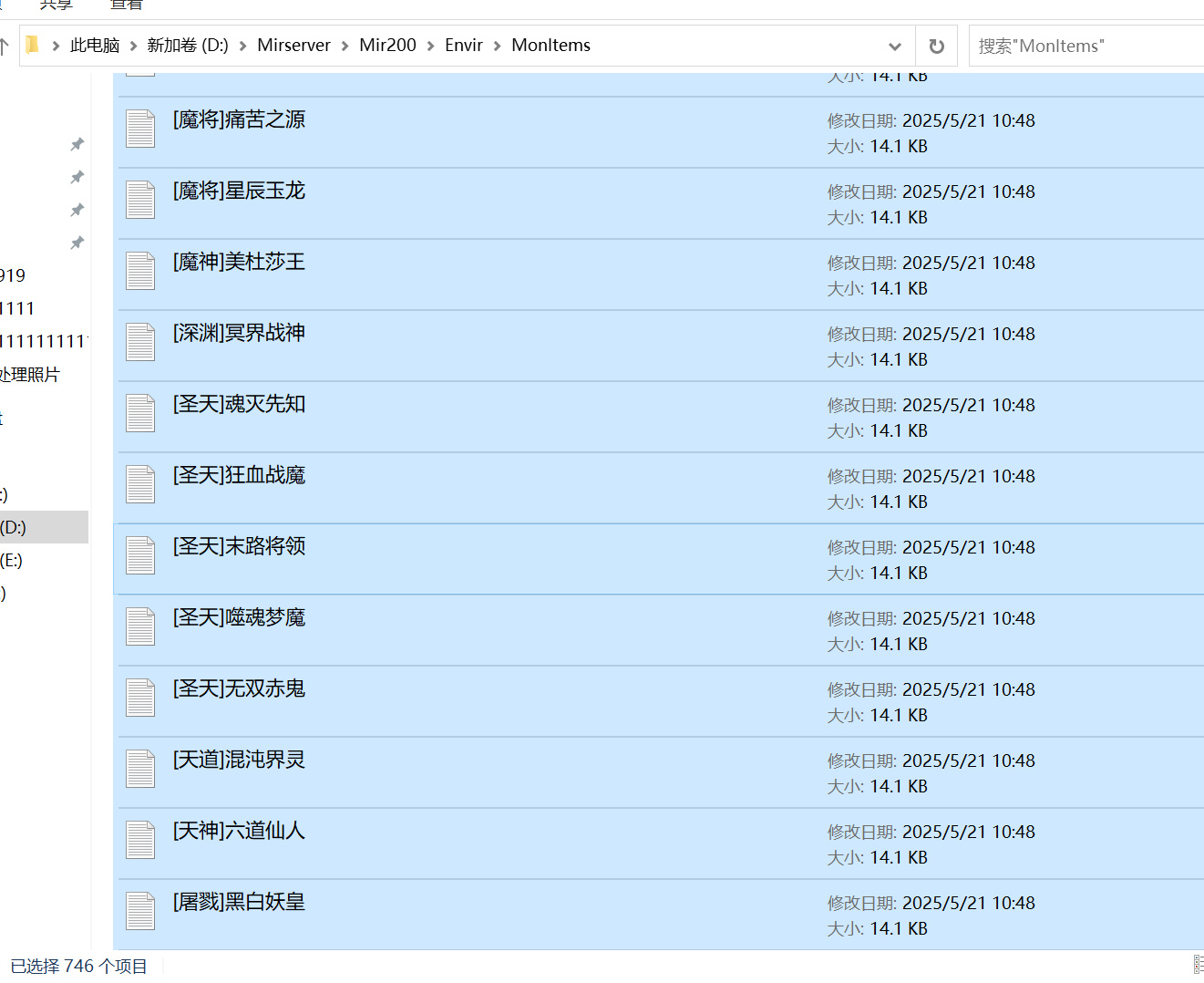The height and width of the screenshot is (983, 1204).
Task: Click the folder icon in the address bar
Action: (32, 45)
